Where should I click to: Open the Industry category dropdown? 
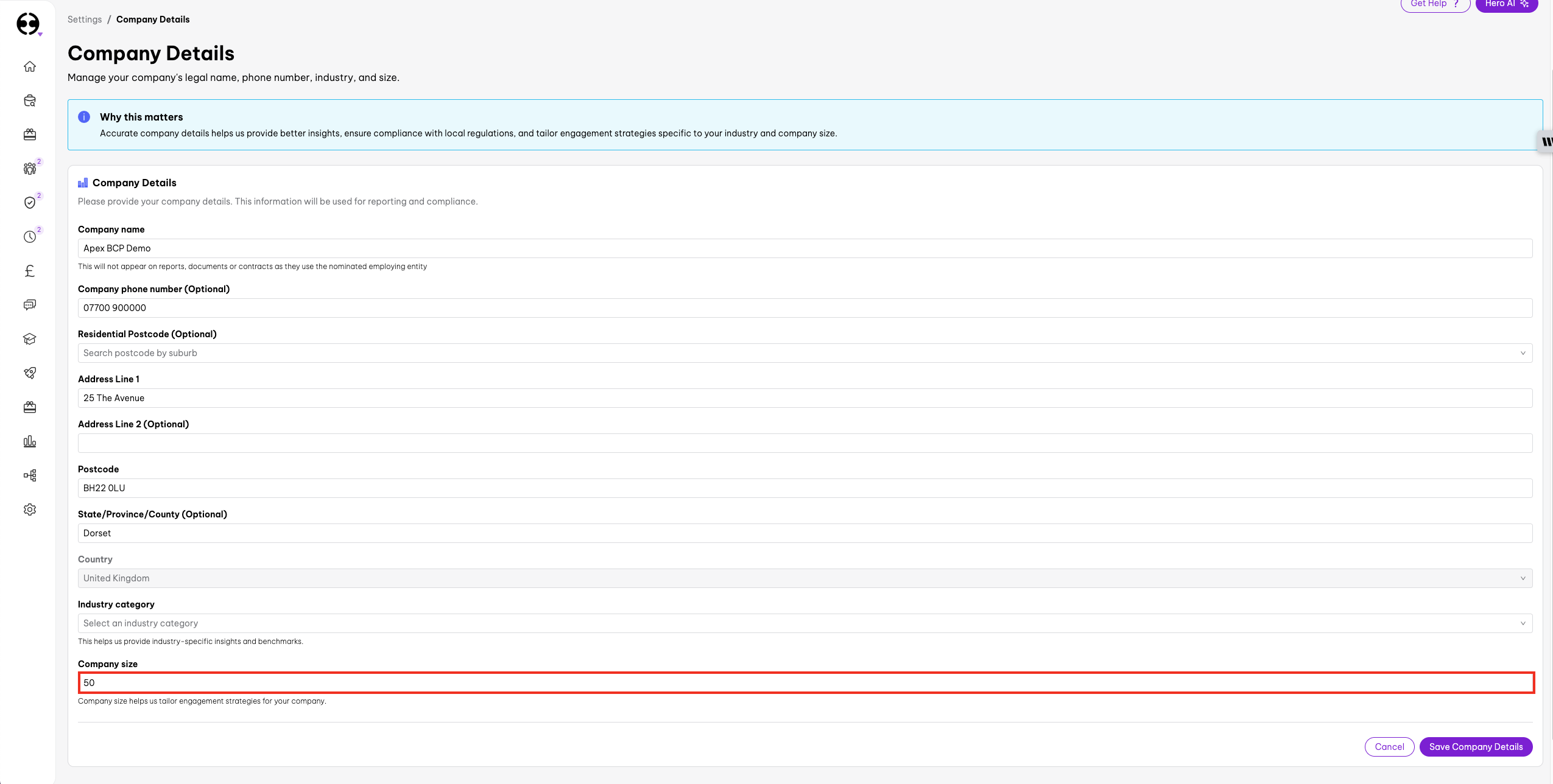point(805,623)
